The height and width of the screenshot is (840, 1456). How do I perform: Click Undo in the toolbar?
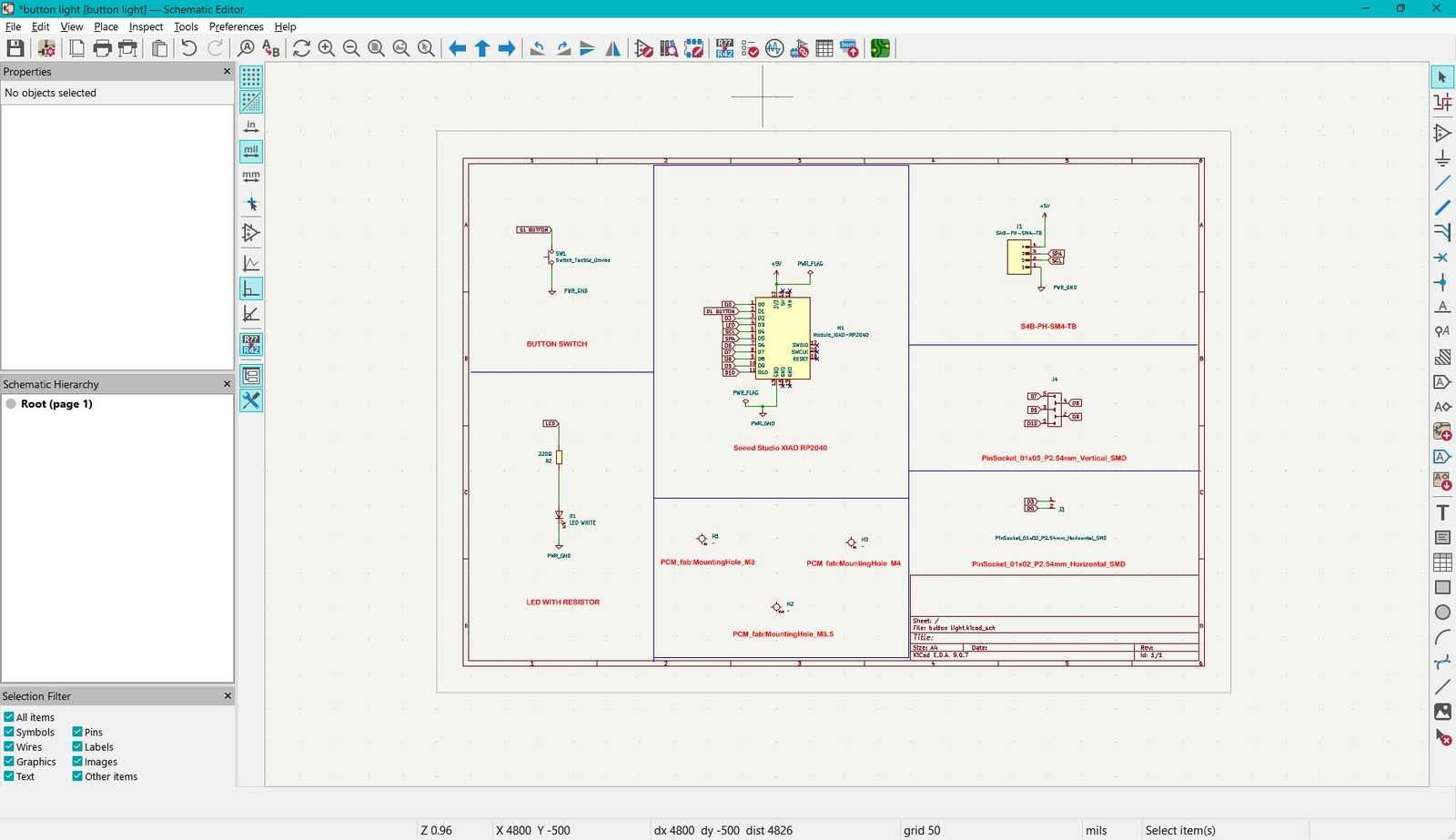point(188,48)
